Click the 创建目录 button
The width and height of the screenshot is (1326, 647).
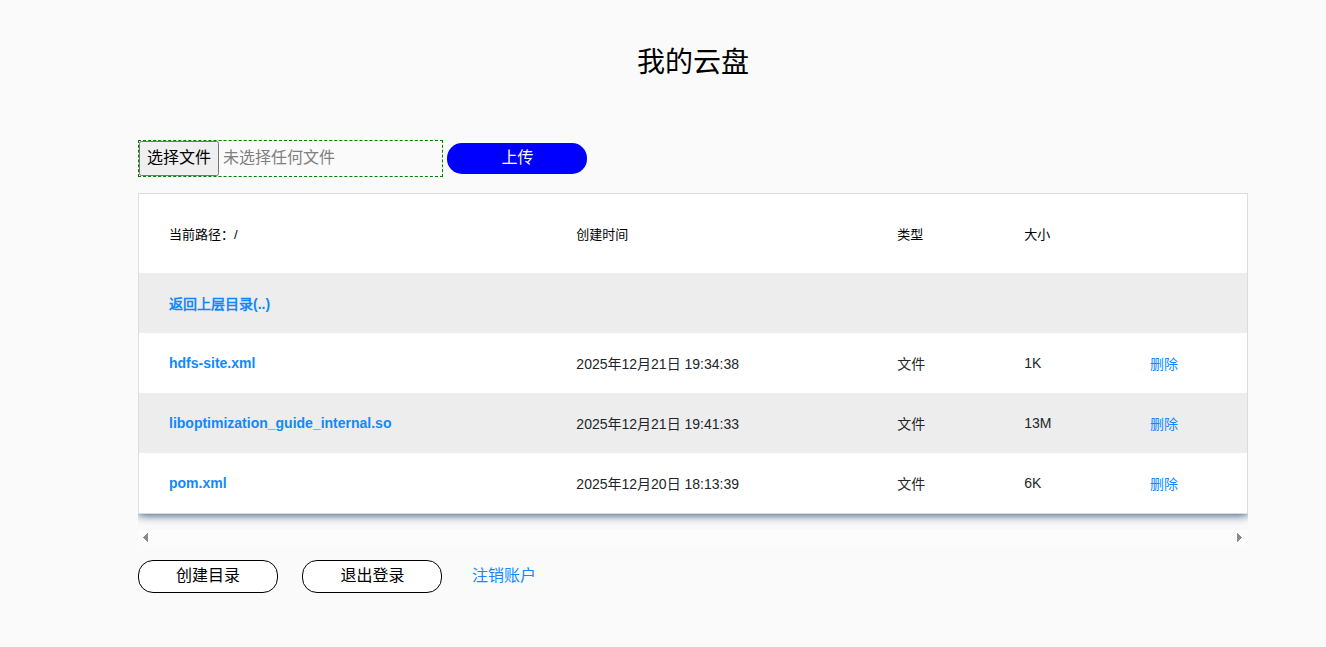click(208, 576)
